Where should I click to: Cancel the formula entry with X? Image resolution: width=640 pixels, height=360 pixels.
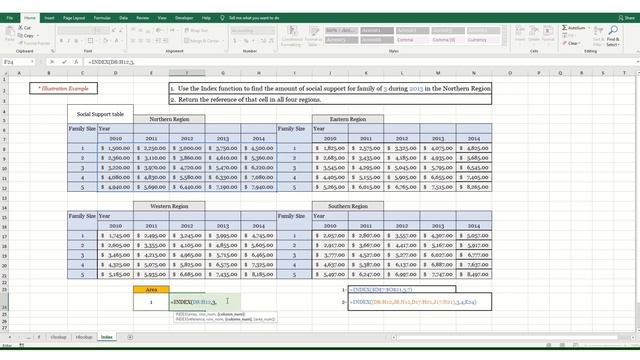coord(52,62)
